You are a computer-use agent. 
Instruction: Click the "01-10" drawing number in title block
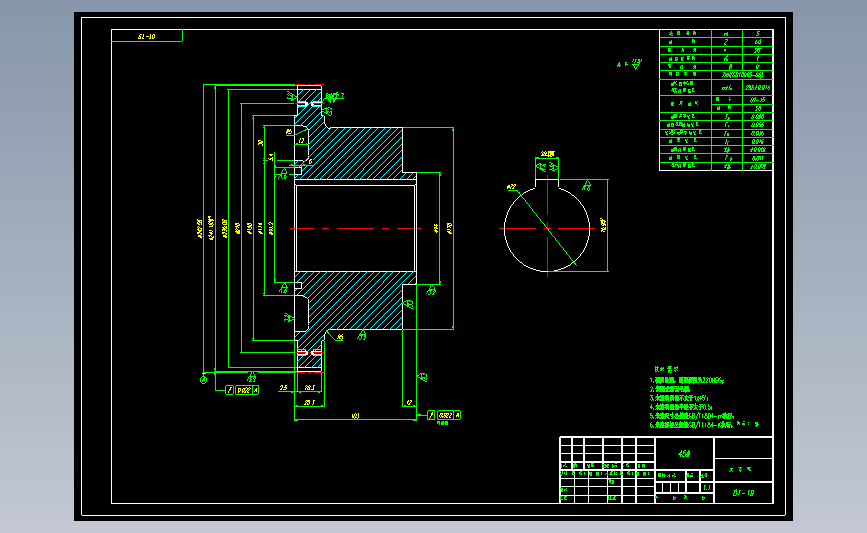click(x=743, y=493)
